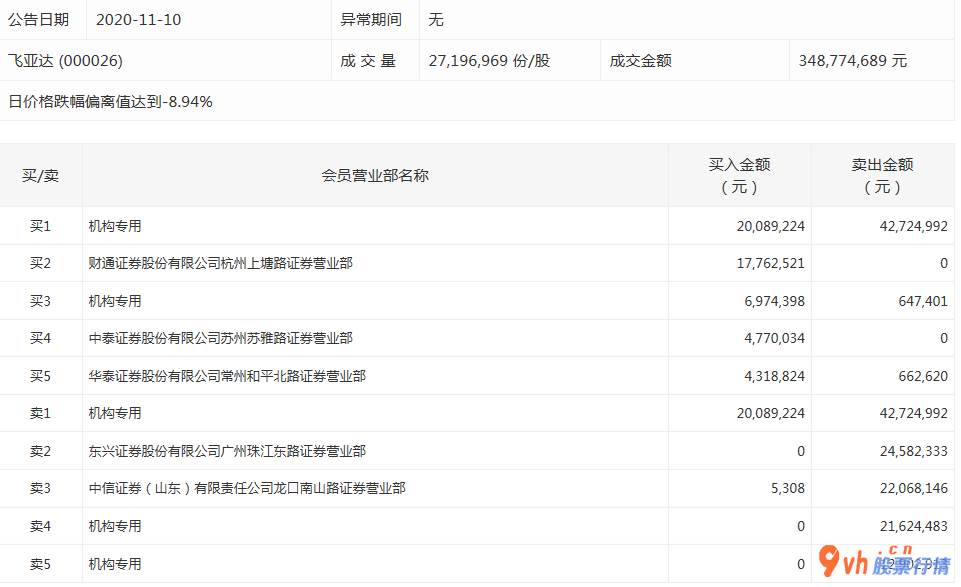This screenshot has height=587, width=961.
Task: Select the 飞亚达 (000026) stock name
Action: click(65, 61)
